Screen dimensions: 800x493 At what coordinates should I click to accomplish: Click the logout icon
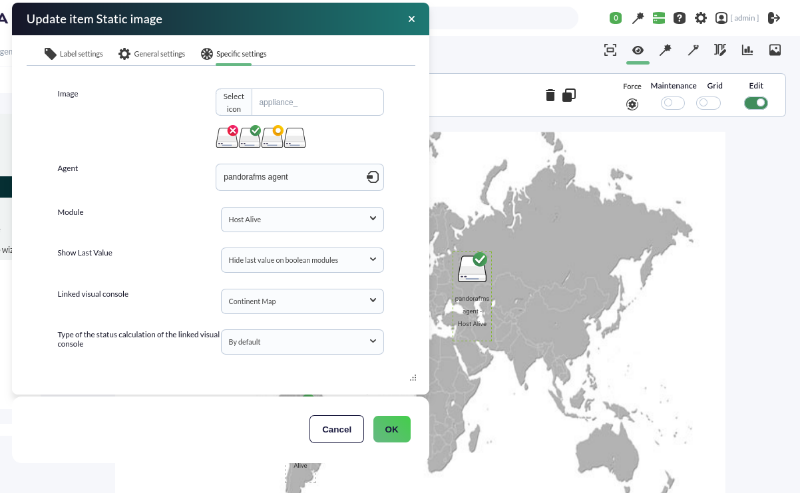pos(774,18)
